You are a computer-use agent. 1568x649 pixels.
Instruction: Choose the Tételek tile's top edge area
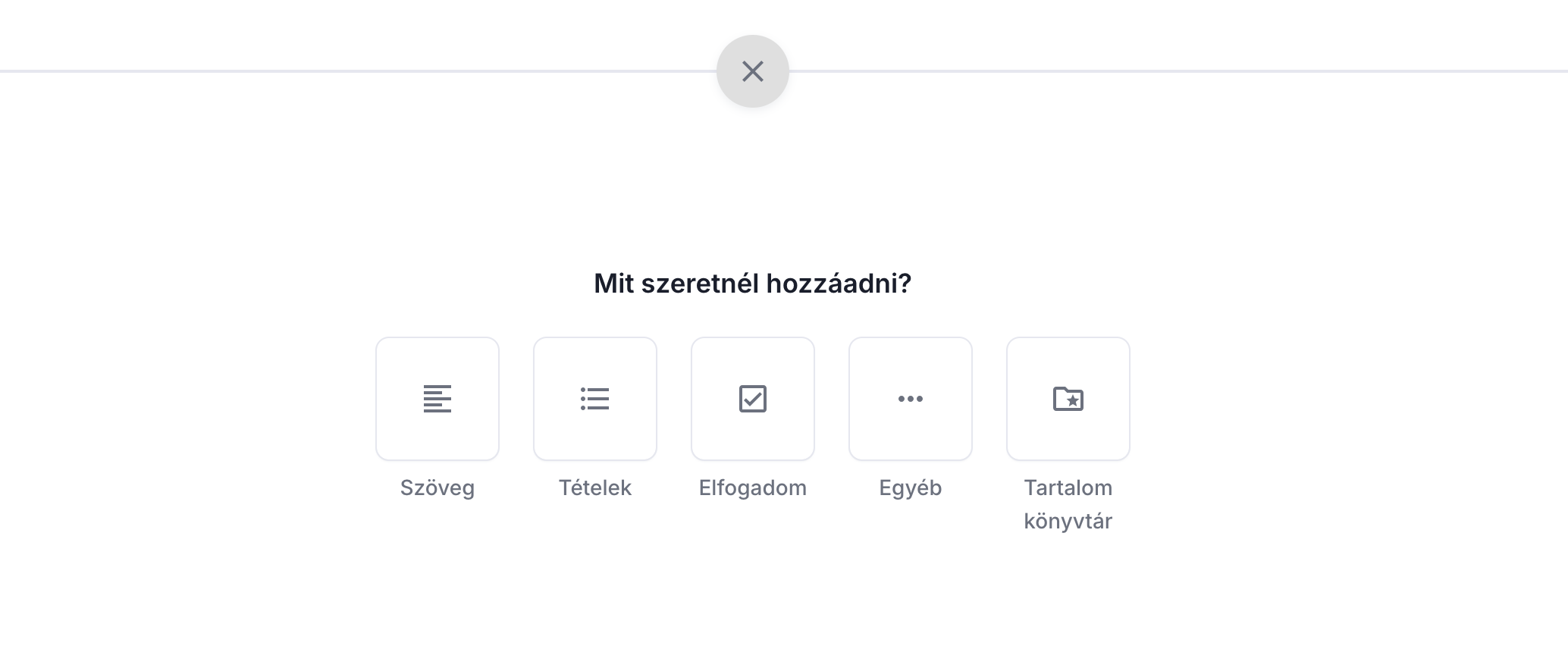[x=595, y=347]
